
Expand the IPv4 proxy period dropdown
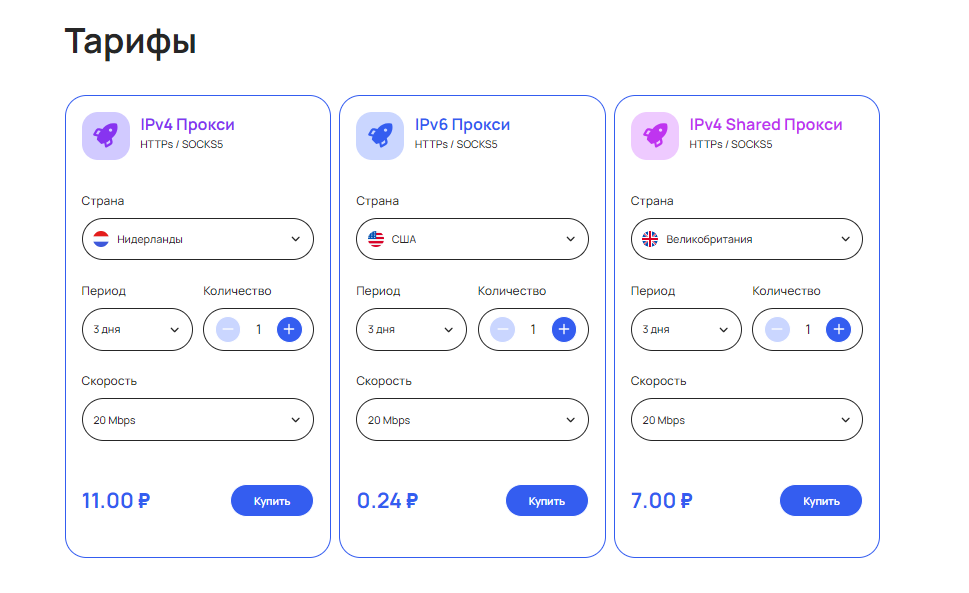(x=137, y=329)
